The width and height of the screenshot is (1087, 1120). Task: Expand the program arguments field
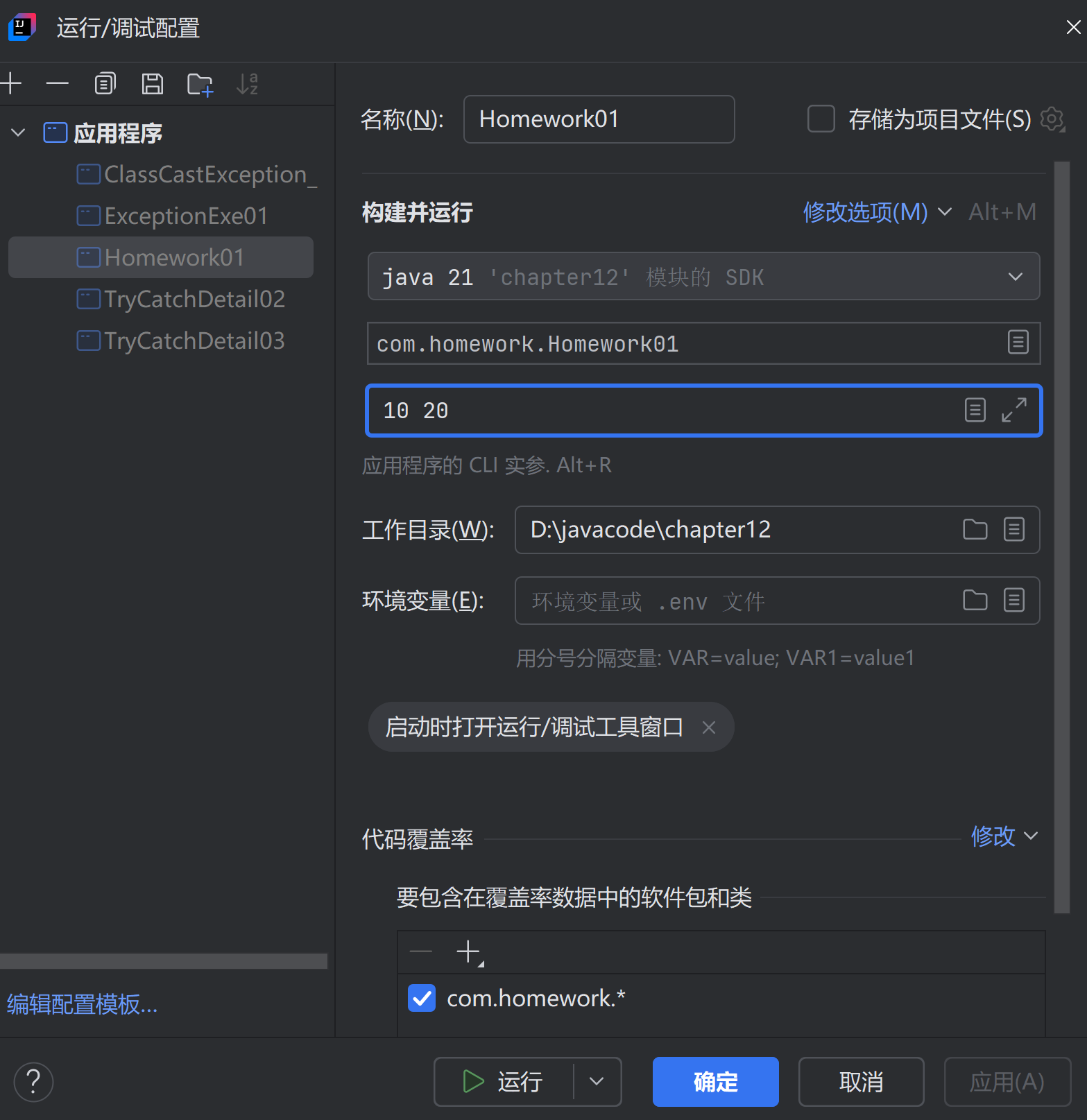(1013, 410)
